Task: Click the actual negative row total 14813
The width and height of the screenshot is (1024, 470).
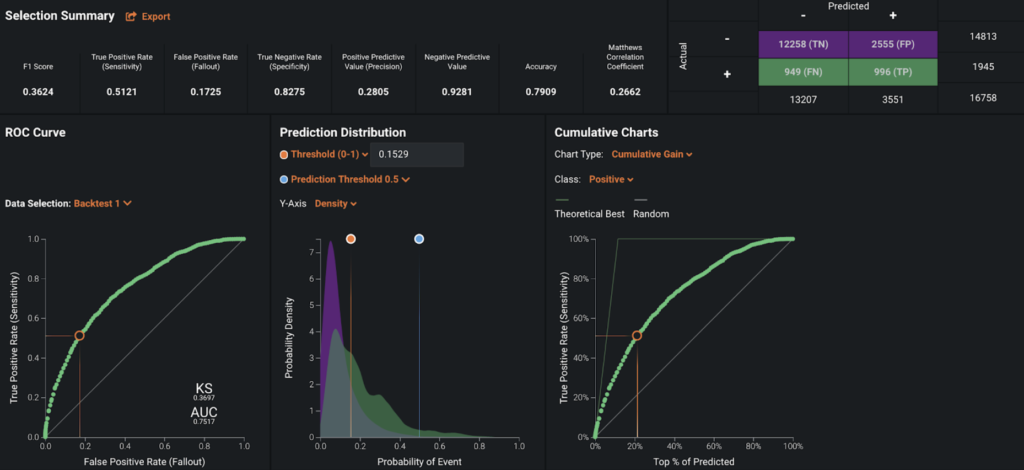Action: [983, 37]
